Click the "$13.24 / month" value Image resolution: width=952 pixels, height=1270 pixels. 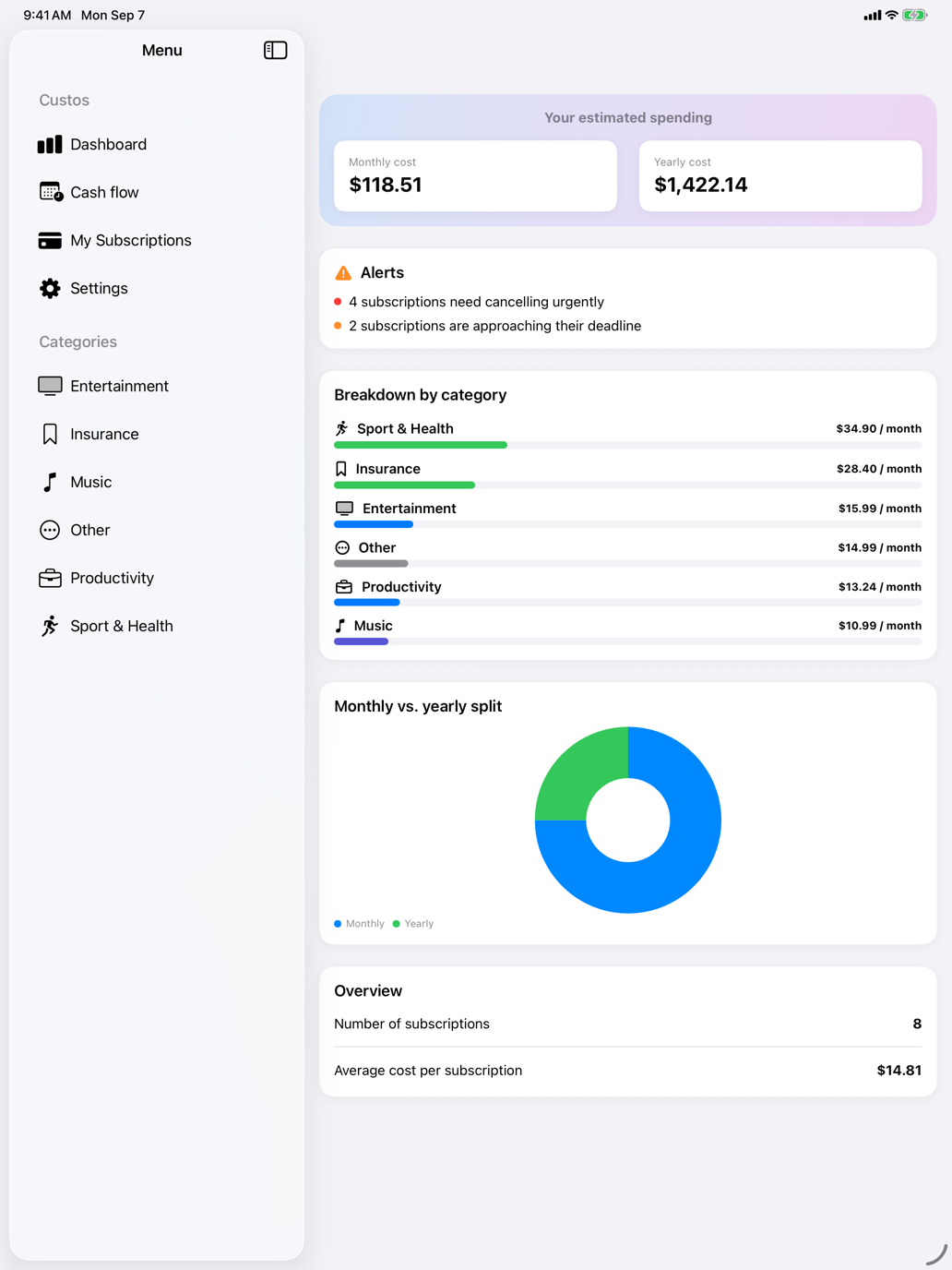click(x=880, y=587)
